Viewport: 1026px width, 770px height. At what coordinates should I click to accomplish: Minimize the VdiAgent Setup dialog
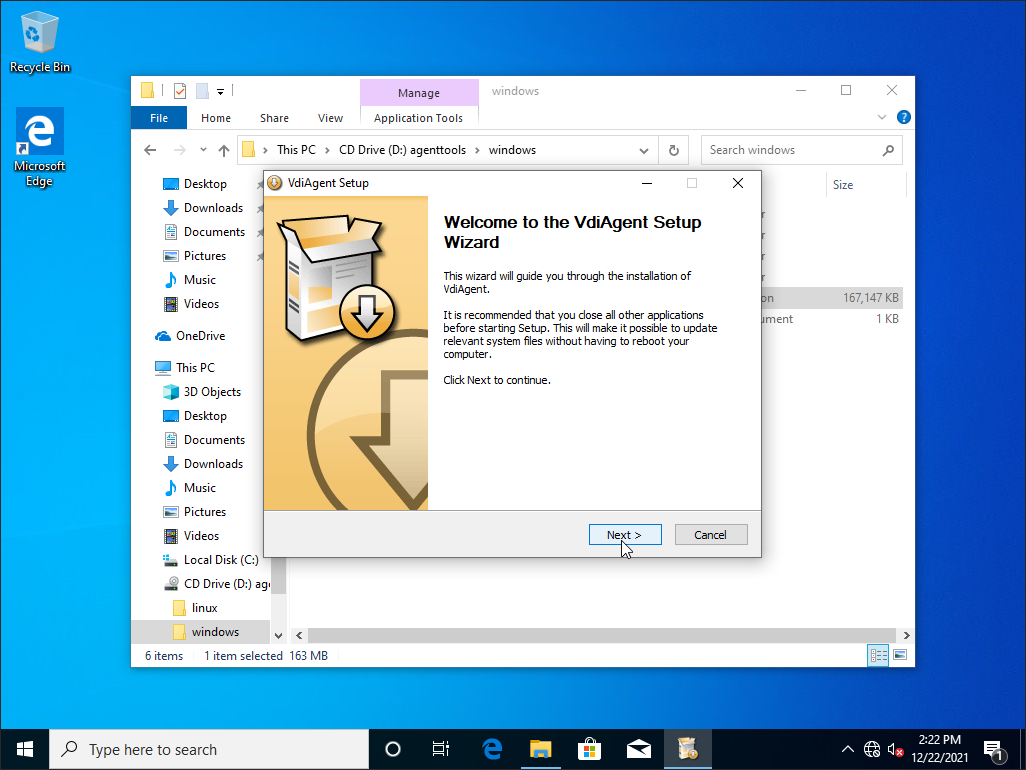647,183
